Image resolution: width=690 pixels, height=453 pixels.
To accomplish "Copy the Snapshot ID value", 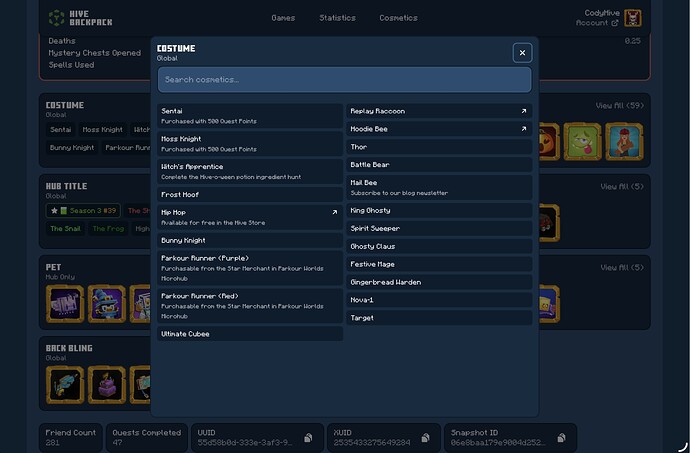I will click(x=561, y=438).
